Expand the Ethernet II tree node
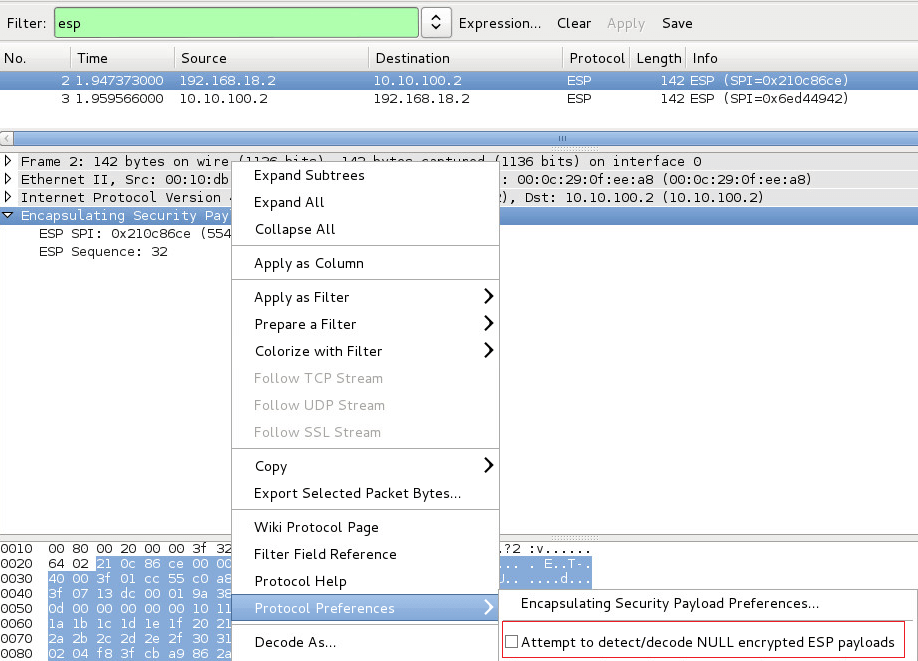 tap(8, 179)
